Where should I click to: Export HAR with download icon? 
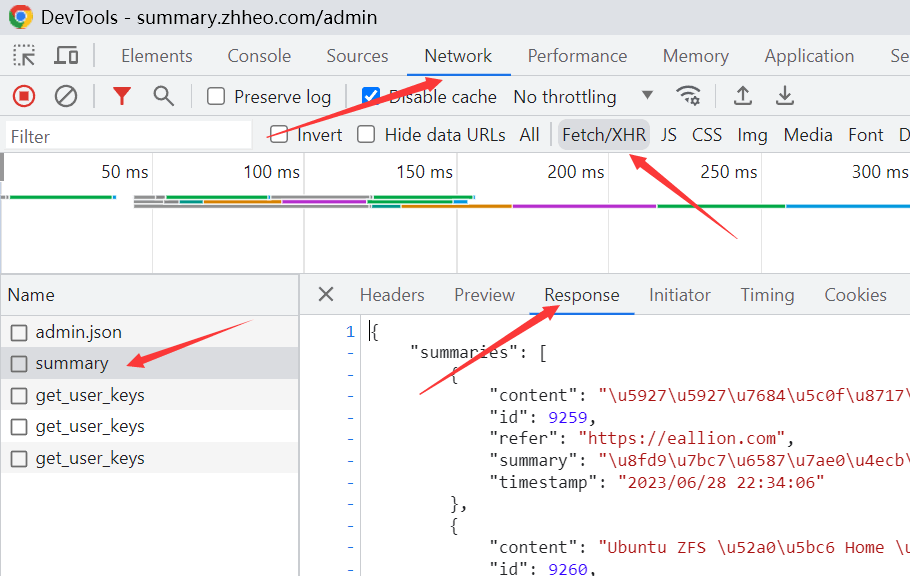[786, 96]
